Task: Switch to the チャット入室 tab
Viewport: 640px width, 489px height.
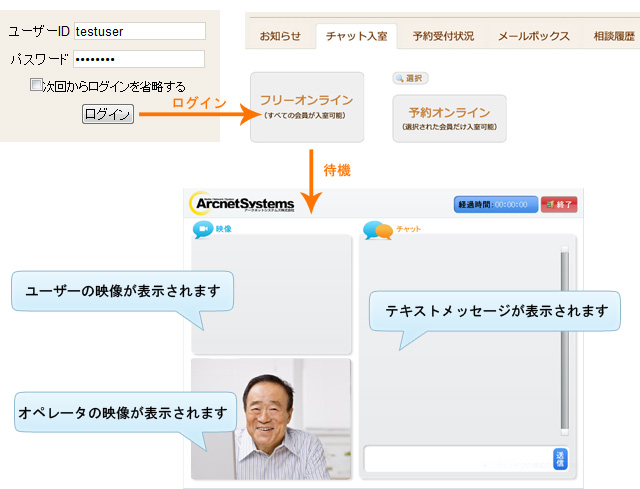Action: click(x=356, y=36)
